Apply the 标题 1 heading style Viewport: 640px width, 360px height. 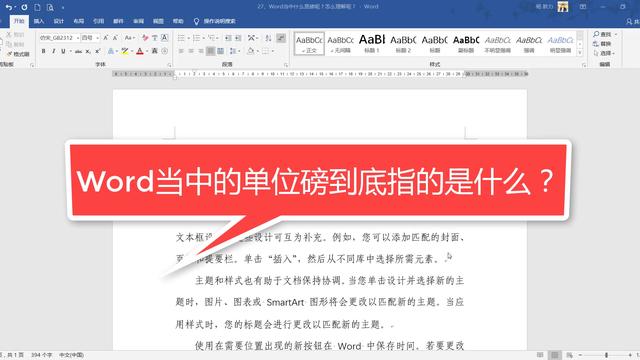click(372, 44)
